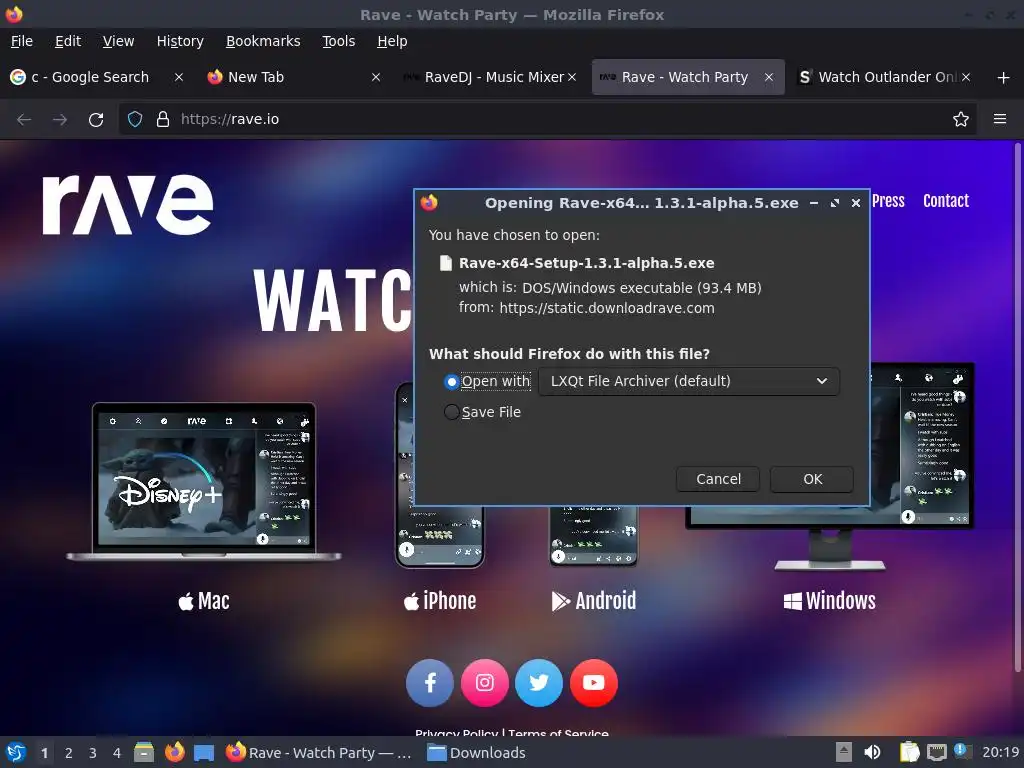Open the History menu
Viewport: 1024px width, 768px height.
pos(180,41)
